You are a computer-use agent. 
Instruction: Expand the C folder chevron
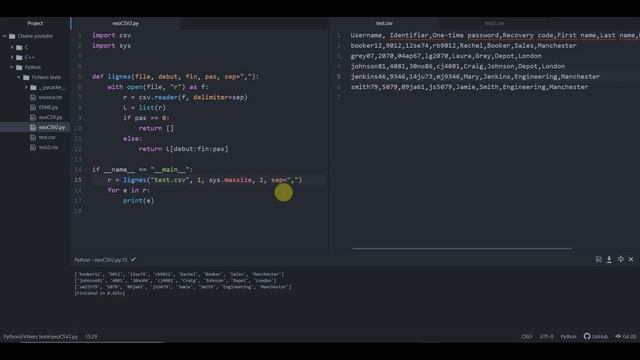12,47
